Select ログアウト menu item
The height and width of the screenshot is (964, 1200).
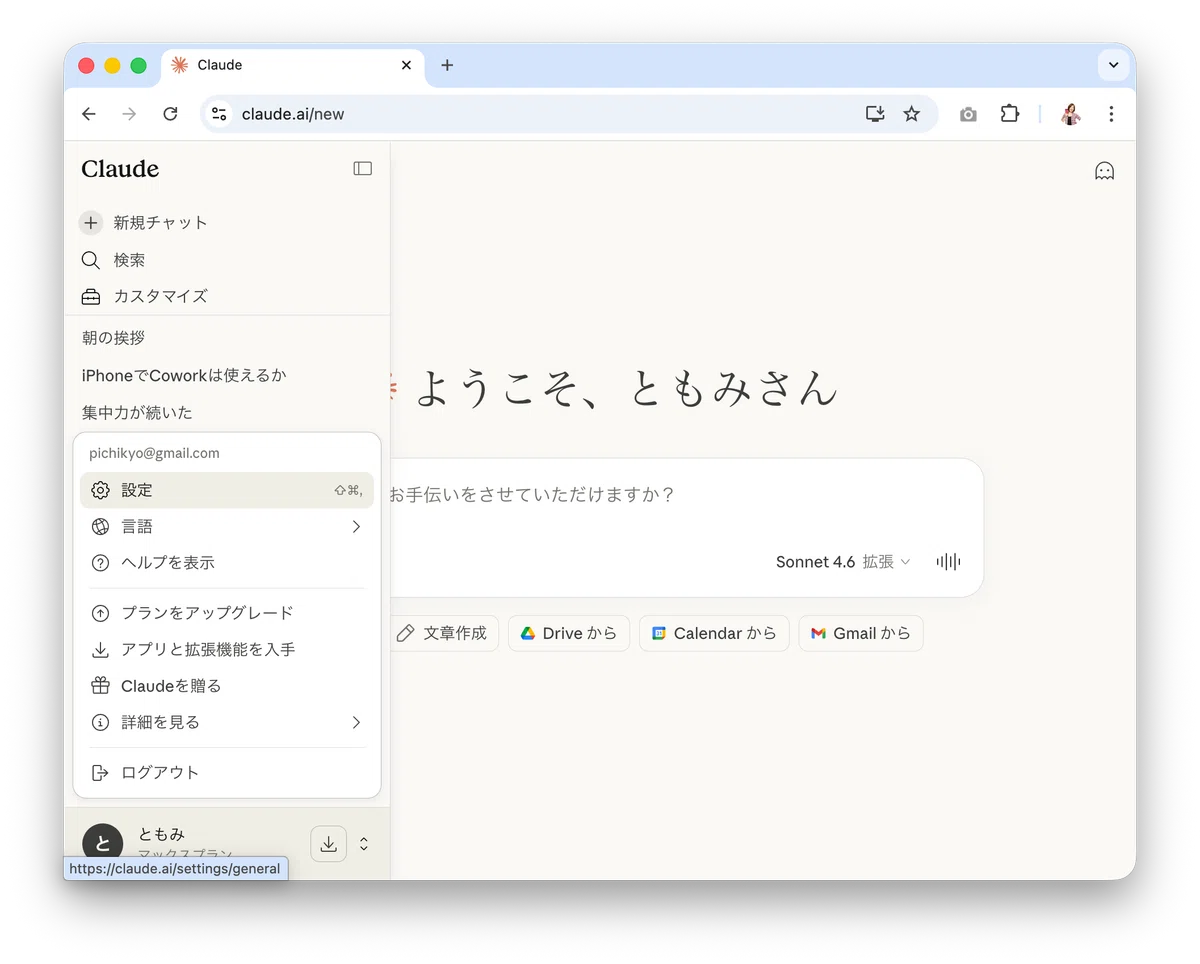click(227, 773)
